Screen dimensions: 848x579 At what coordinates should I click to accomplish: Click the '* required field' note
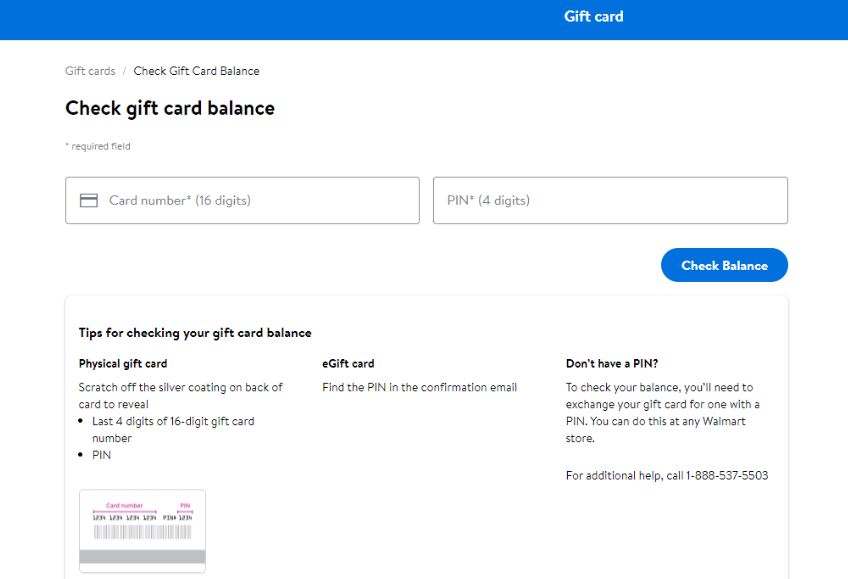(x=98, y=147)
